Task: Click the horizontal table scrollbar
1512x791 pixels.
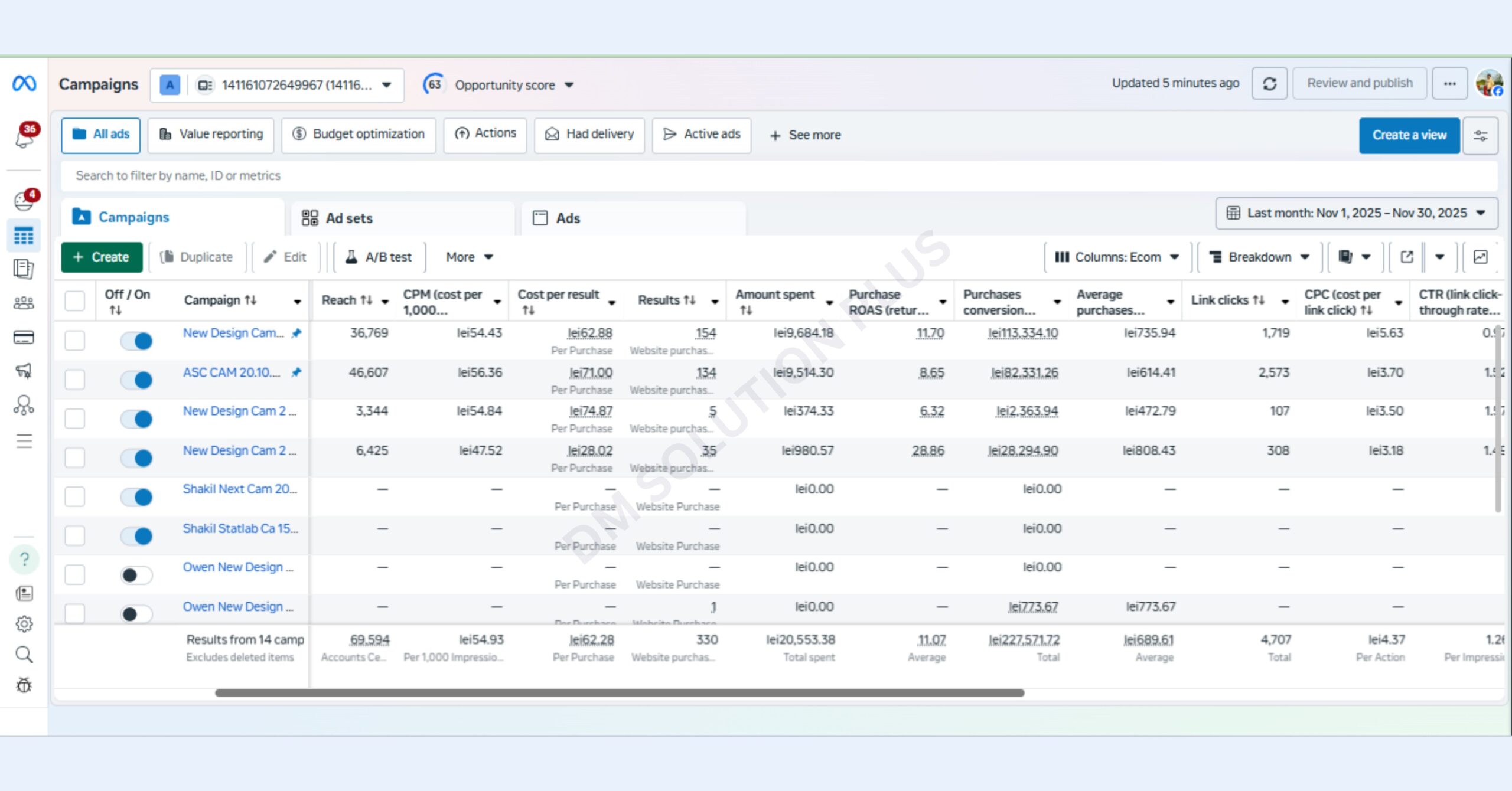Action: point(619,693)
